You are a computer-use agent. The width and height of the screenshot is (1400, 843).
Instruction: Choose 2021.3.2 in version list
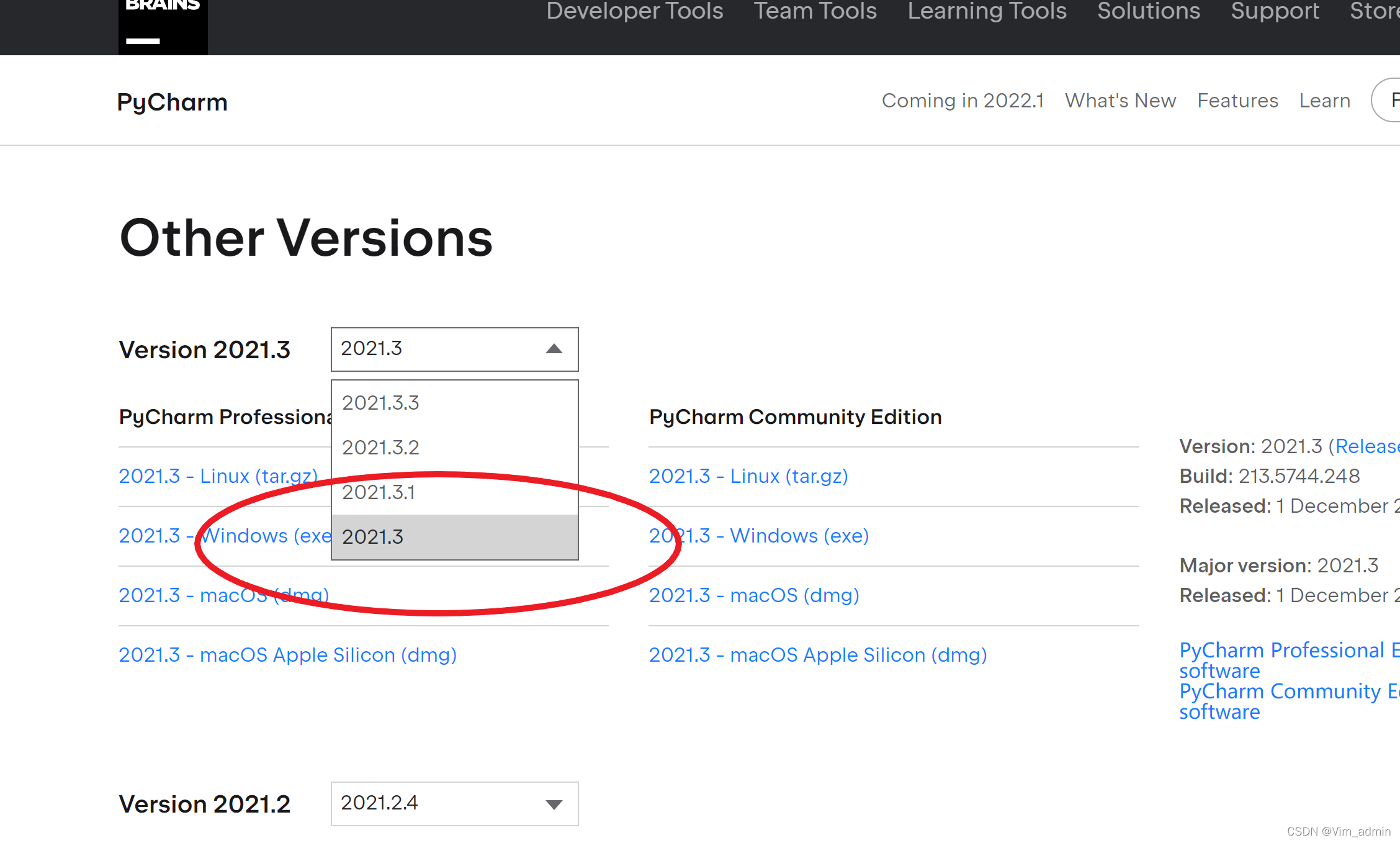(x=380, y=448)
